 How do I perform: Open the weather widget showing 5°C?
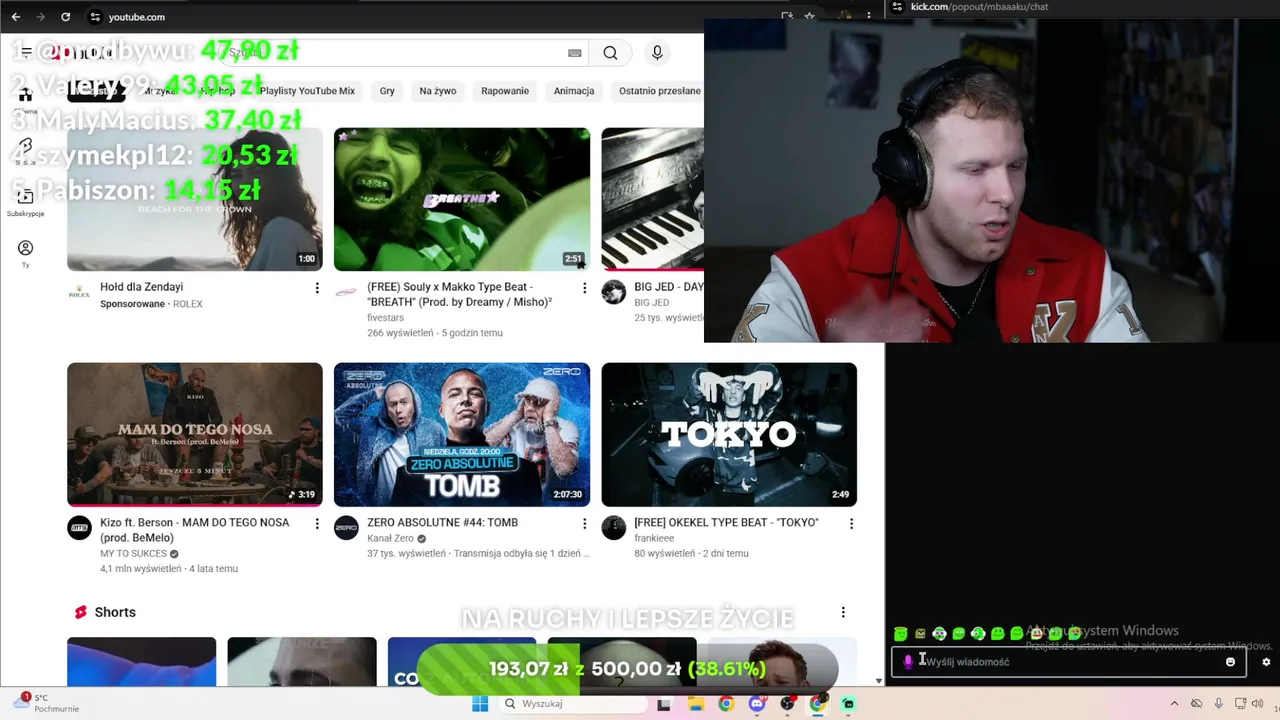coord(45,703)
